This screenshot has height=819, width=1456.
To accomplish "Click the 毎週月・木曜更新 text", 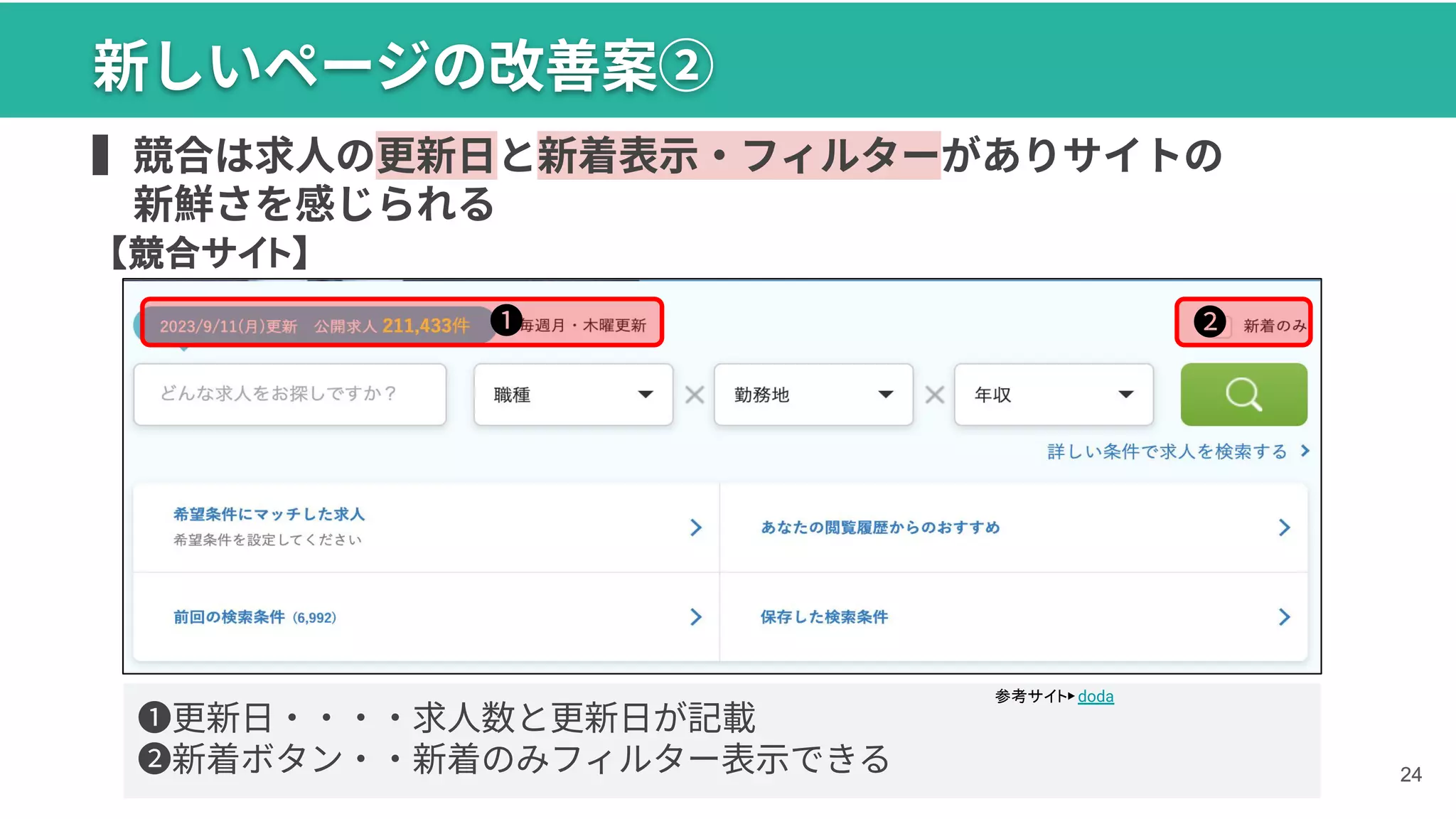I will 584,326.
